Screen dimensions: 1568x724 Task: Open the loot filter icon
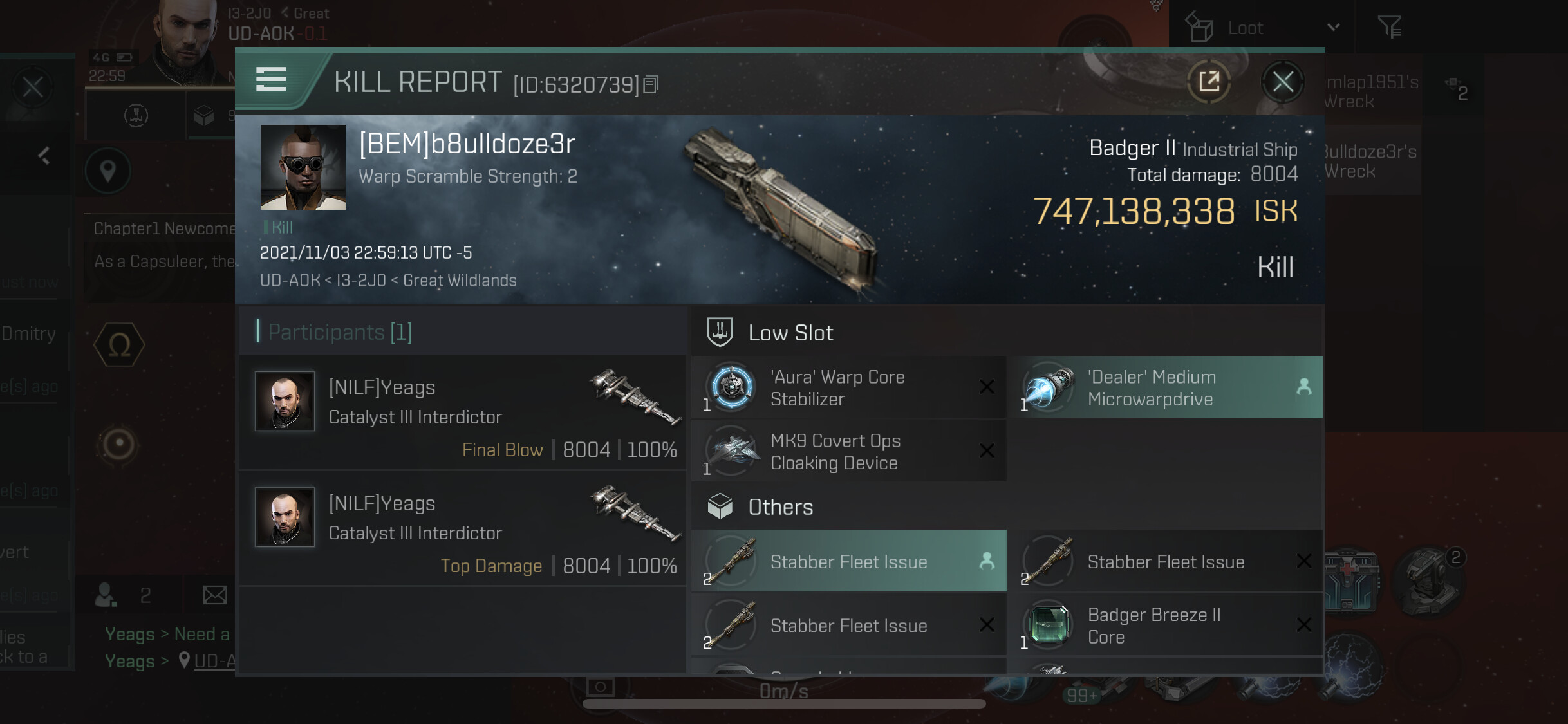tap(1389, 27)
